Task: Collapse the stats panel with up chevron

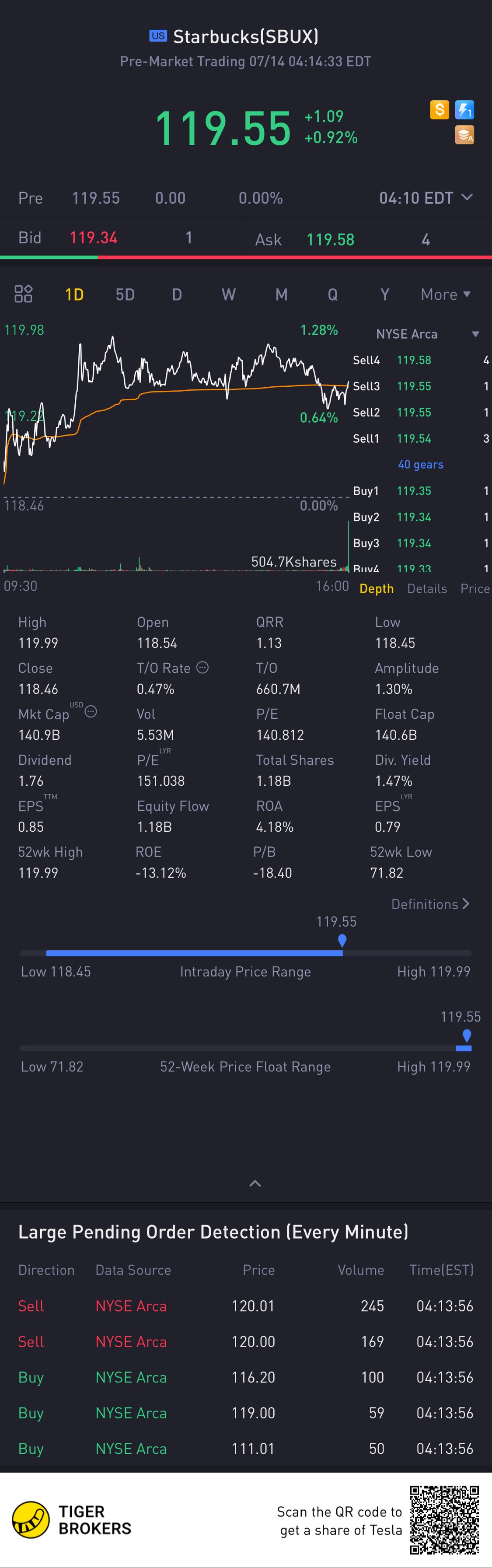Action: coord(255,1183)
